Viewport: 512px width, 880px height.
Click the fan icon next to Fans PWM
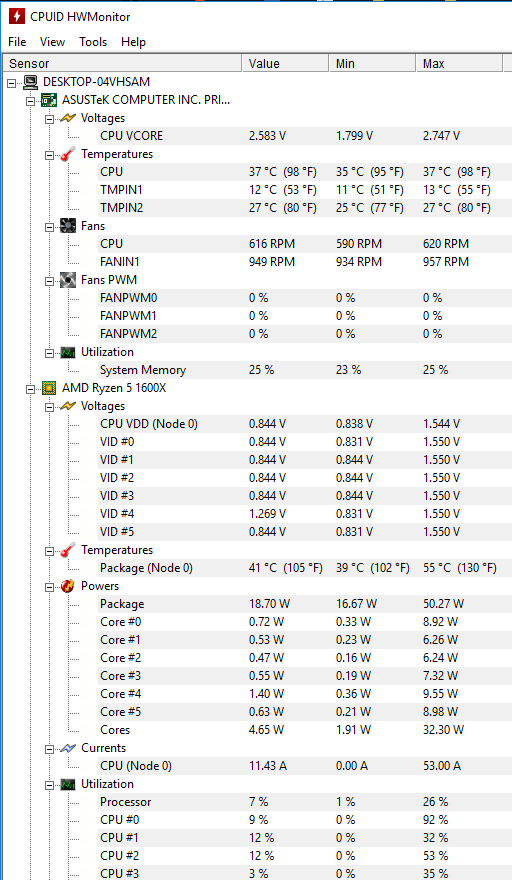coord(68,280)
